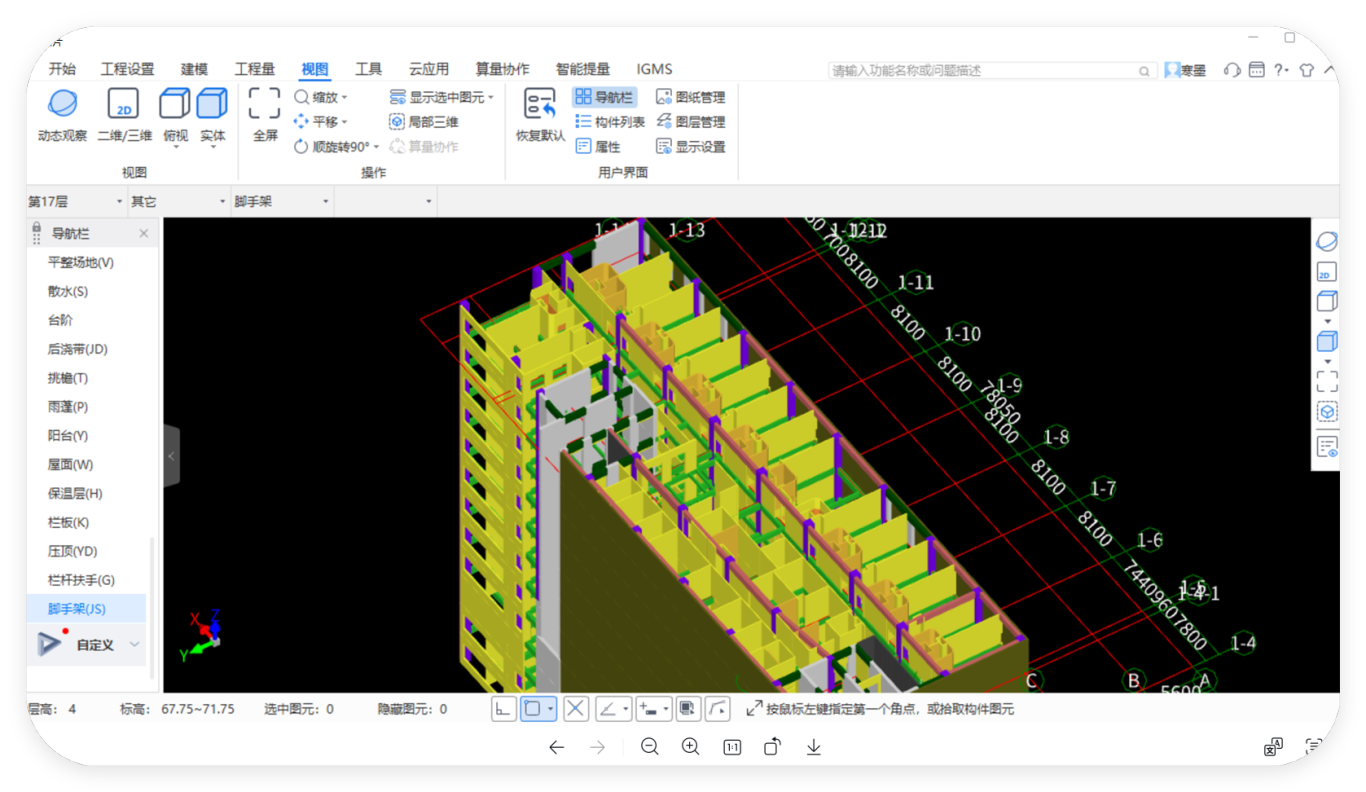Screen dimensions: 1366x792
Task: Switch to the 工程设置 tab
Action: [127, 69]
